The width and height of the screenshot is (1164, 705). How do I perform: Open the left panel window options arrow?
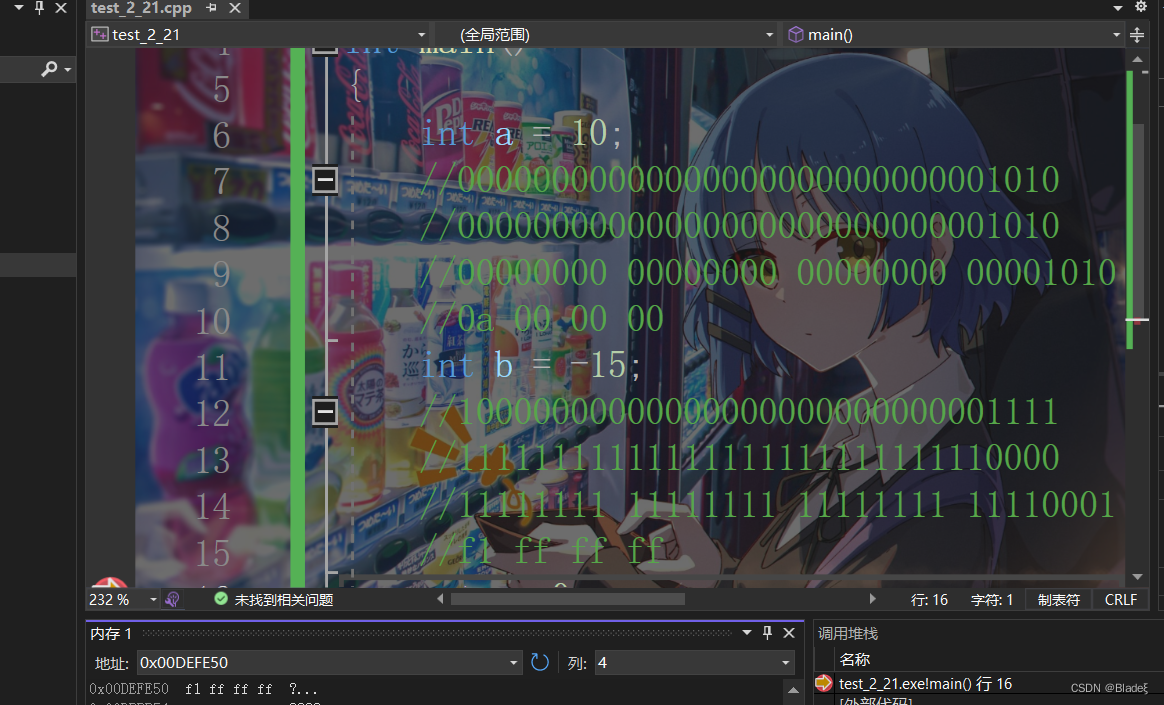[x=19, y=7]
